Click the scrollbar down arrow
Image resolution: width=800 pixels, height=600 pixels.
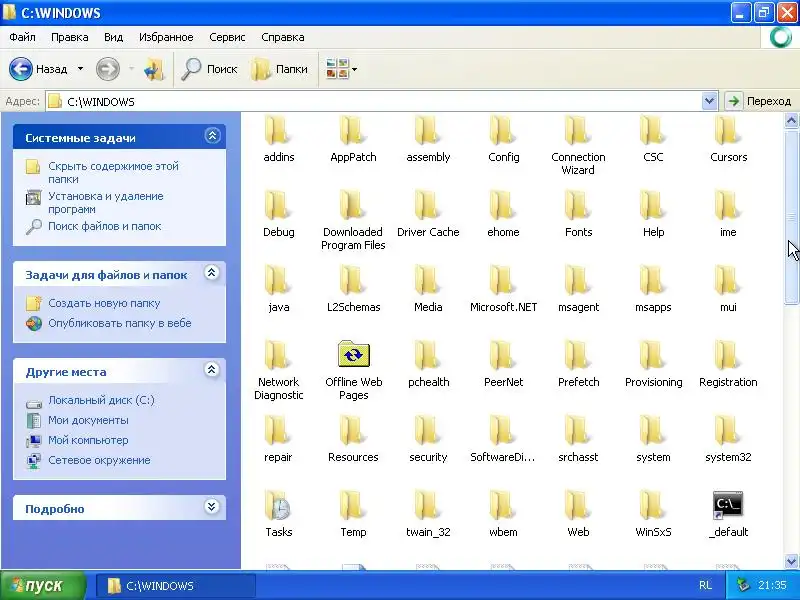point(791,561)
